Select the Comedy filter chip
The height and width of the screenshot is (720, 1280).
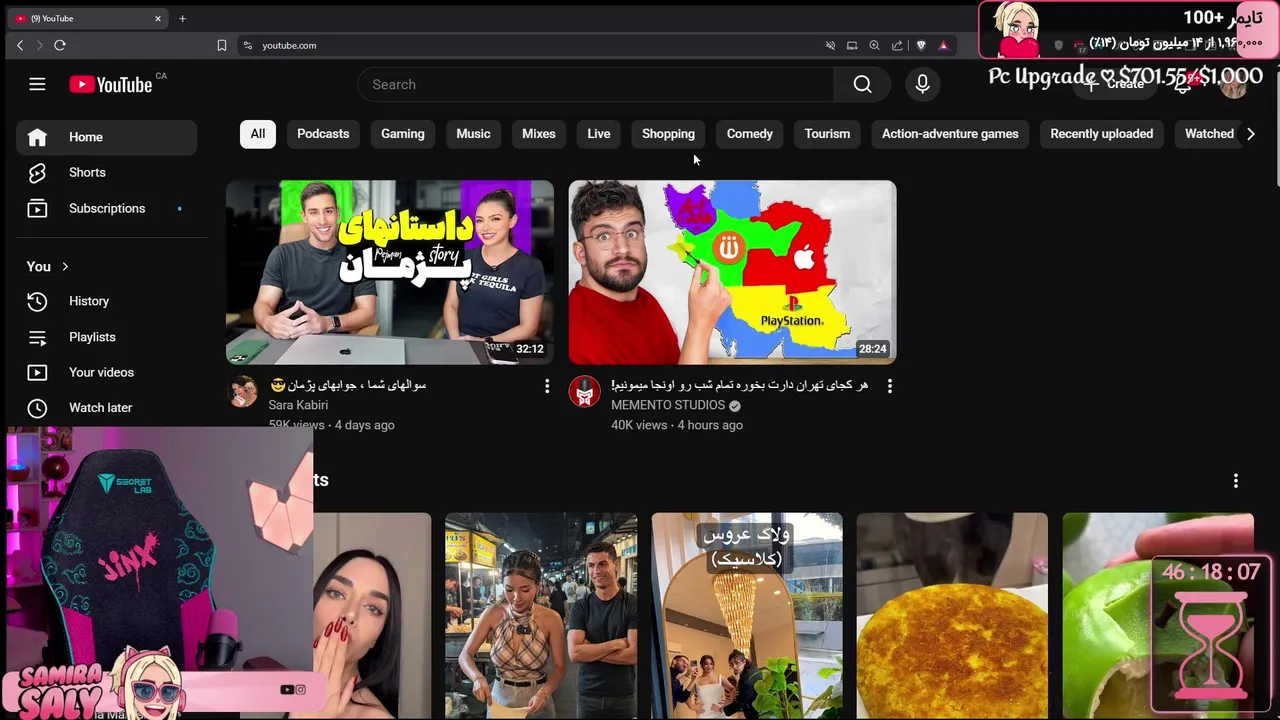coord(750,134)
